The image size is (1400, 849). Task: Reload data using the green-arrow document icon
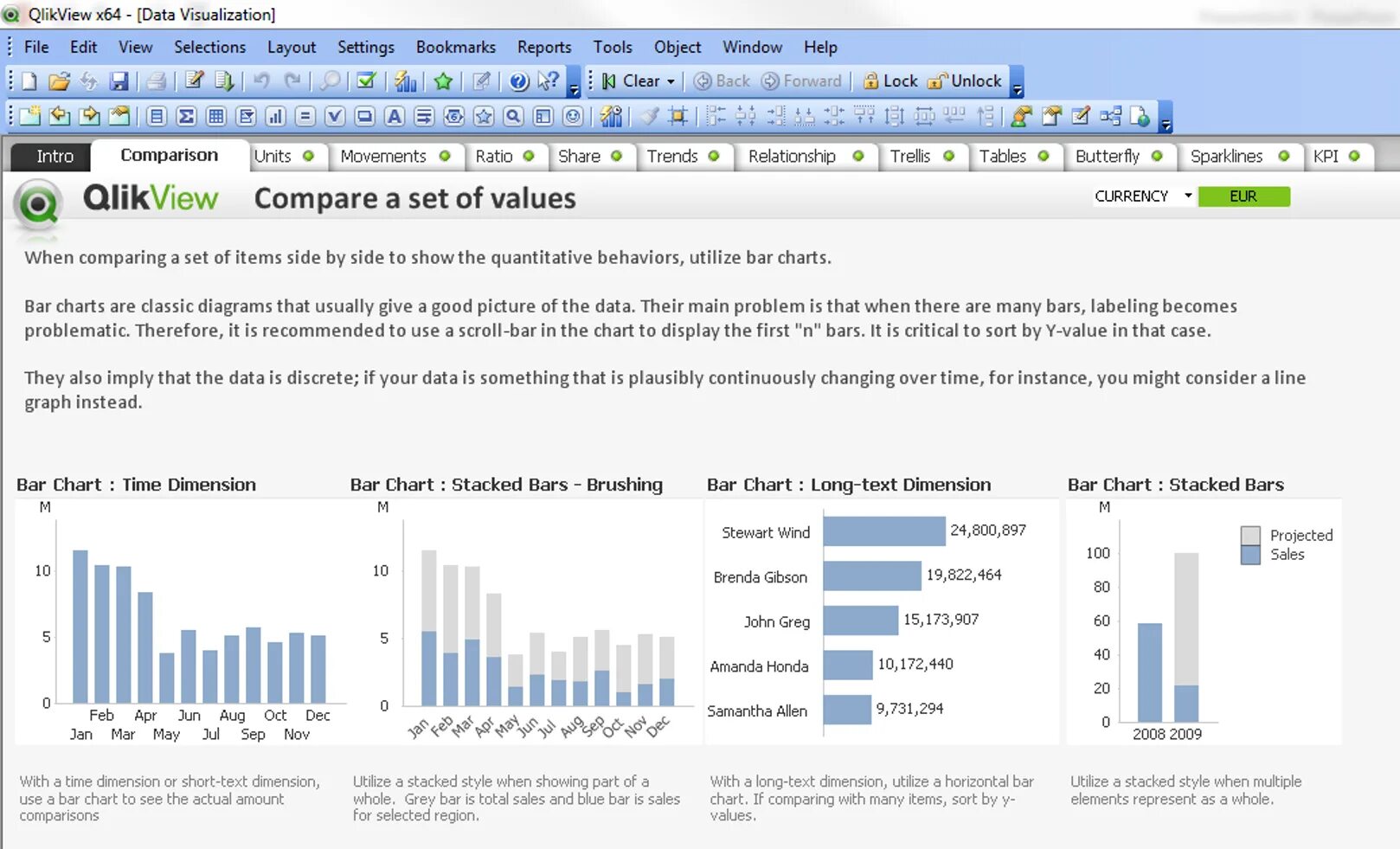pyautogui.click(x=224, y=81)
